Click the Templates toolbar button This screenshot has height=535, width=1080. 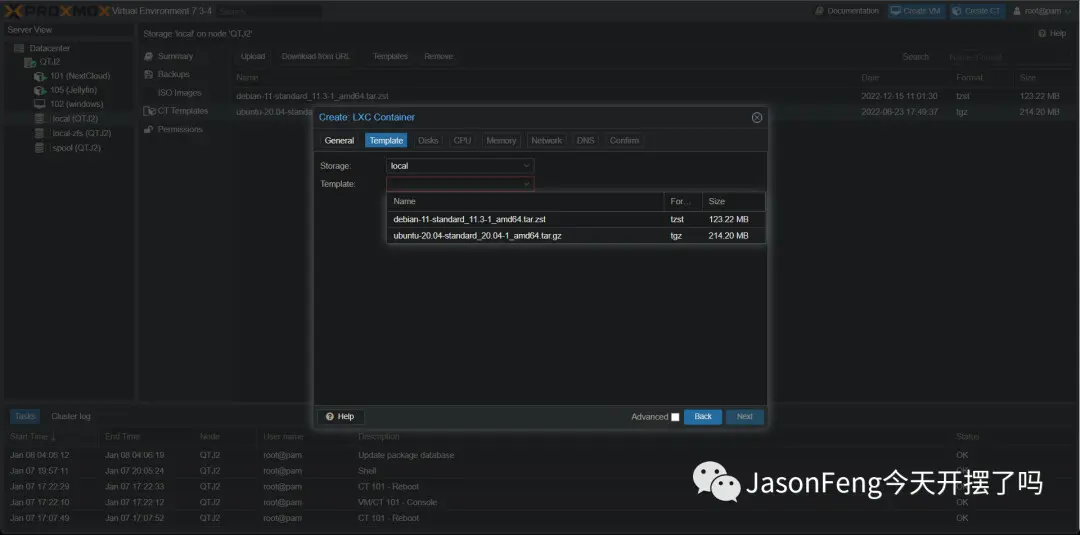[391, 56]
